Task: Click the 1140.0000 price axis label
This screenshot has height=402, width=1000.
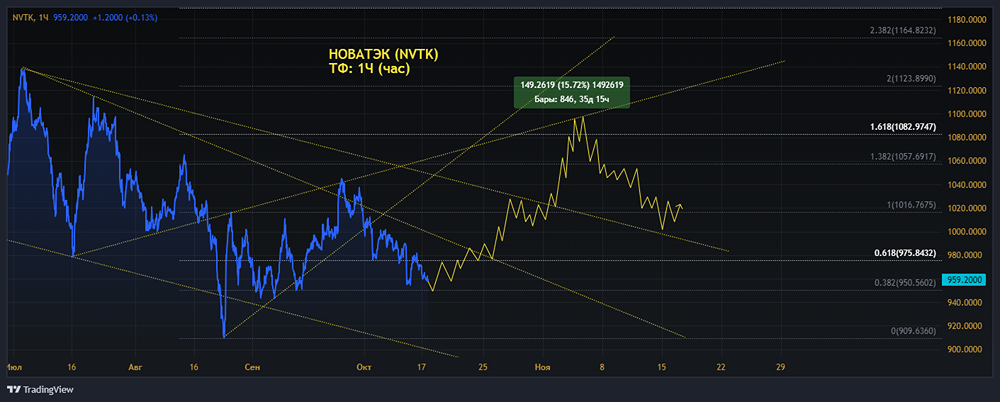Action: pos(967,67)
